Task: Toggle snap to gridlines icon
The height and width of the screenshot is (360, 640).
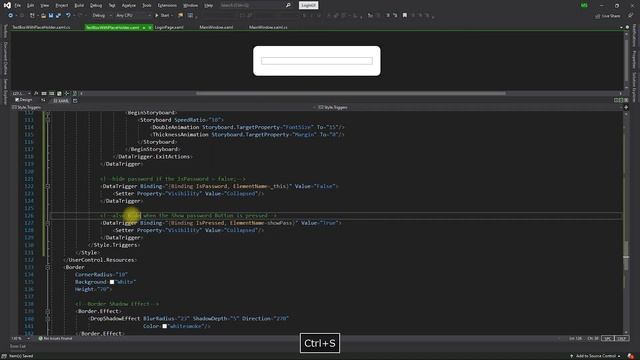Action: pos(51,93)
